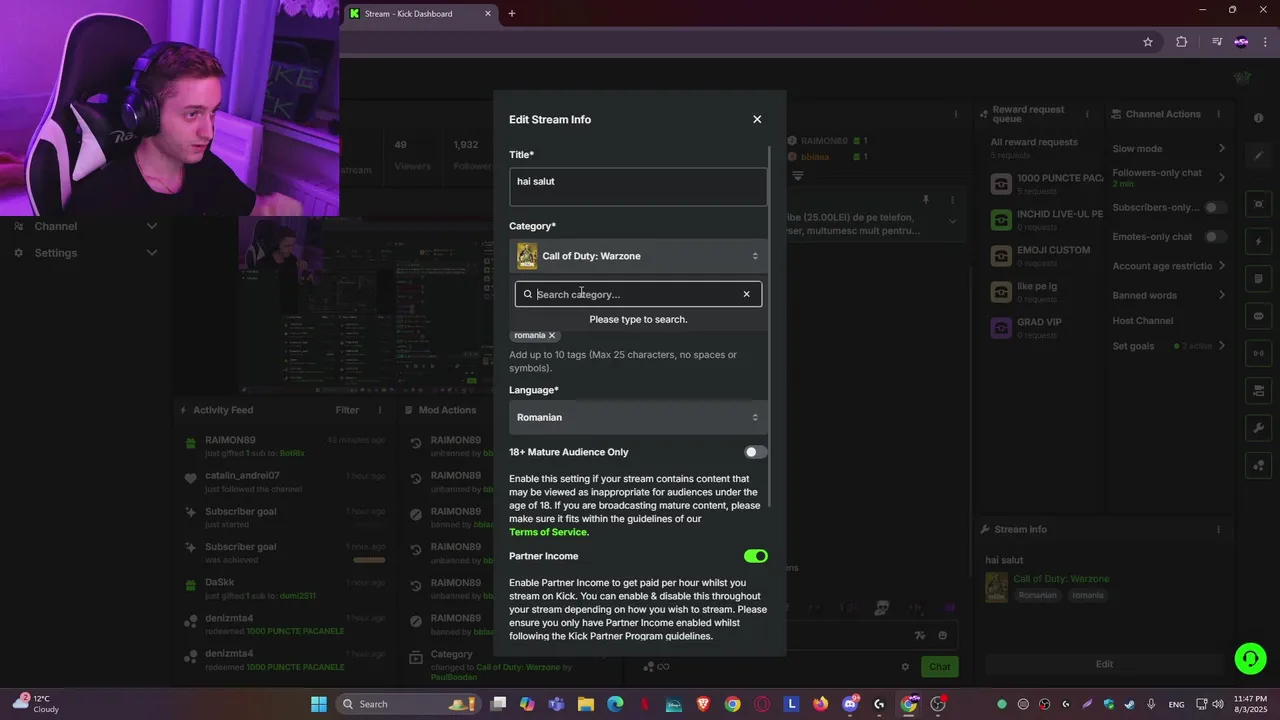
Task: Switch to Stream - Kick Dashboard tab
Action: tap(418, 14)
